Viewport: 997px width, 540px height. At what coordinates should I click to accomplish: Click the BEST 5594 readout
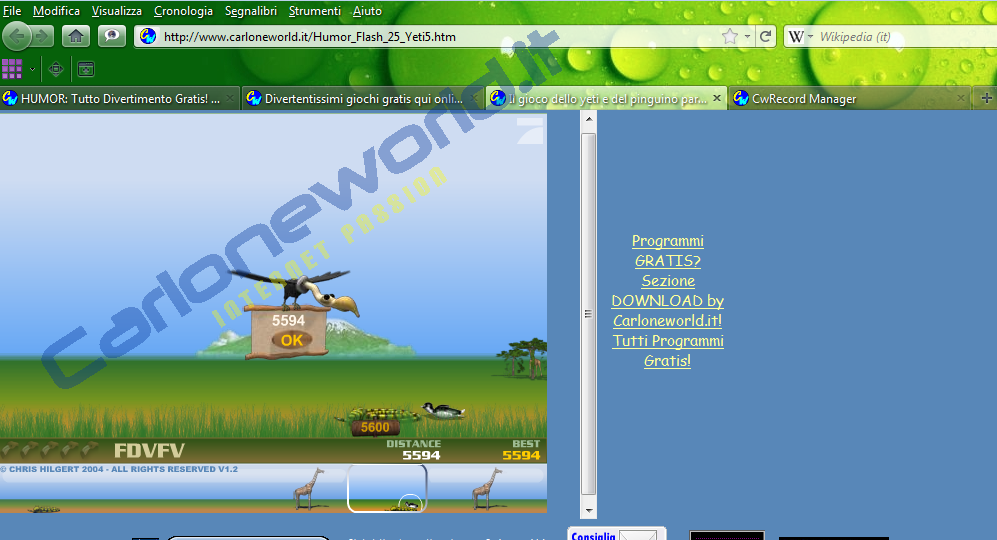521,450
